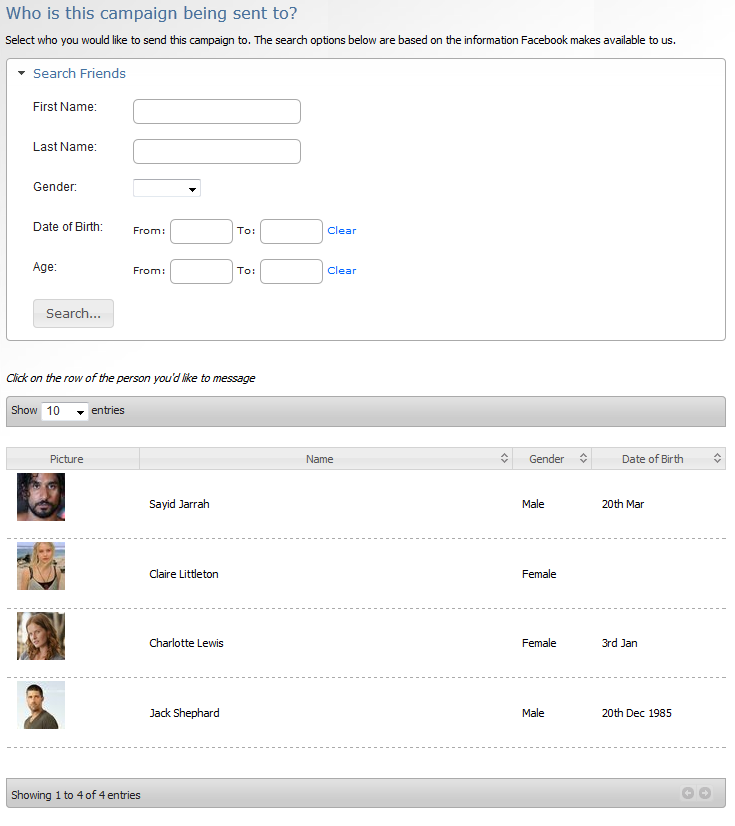
Task: Click the 20th Mar birth date
Action: [x=623, y=504]
